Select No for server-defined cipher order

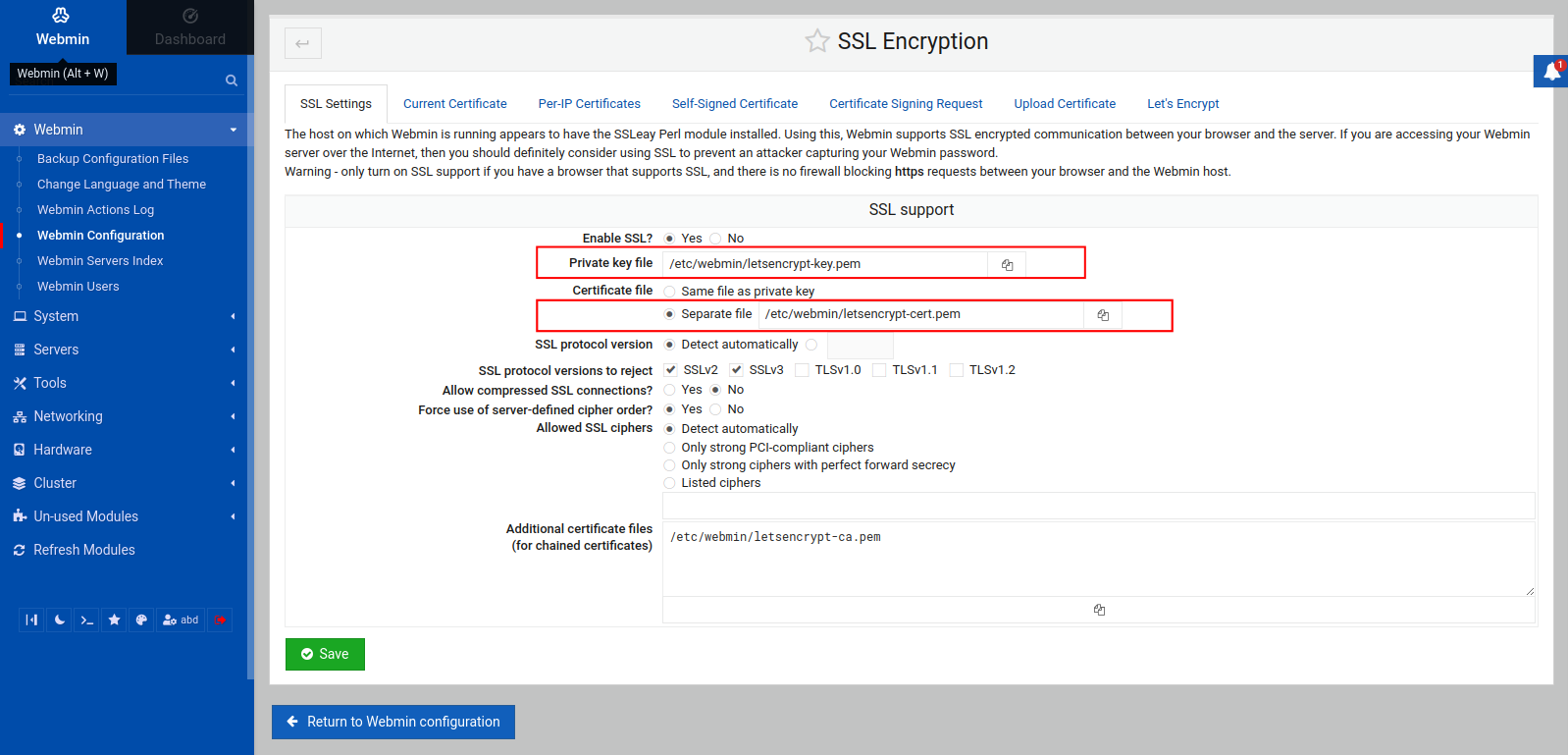(715, 409)
